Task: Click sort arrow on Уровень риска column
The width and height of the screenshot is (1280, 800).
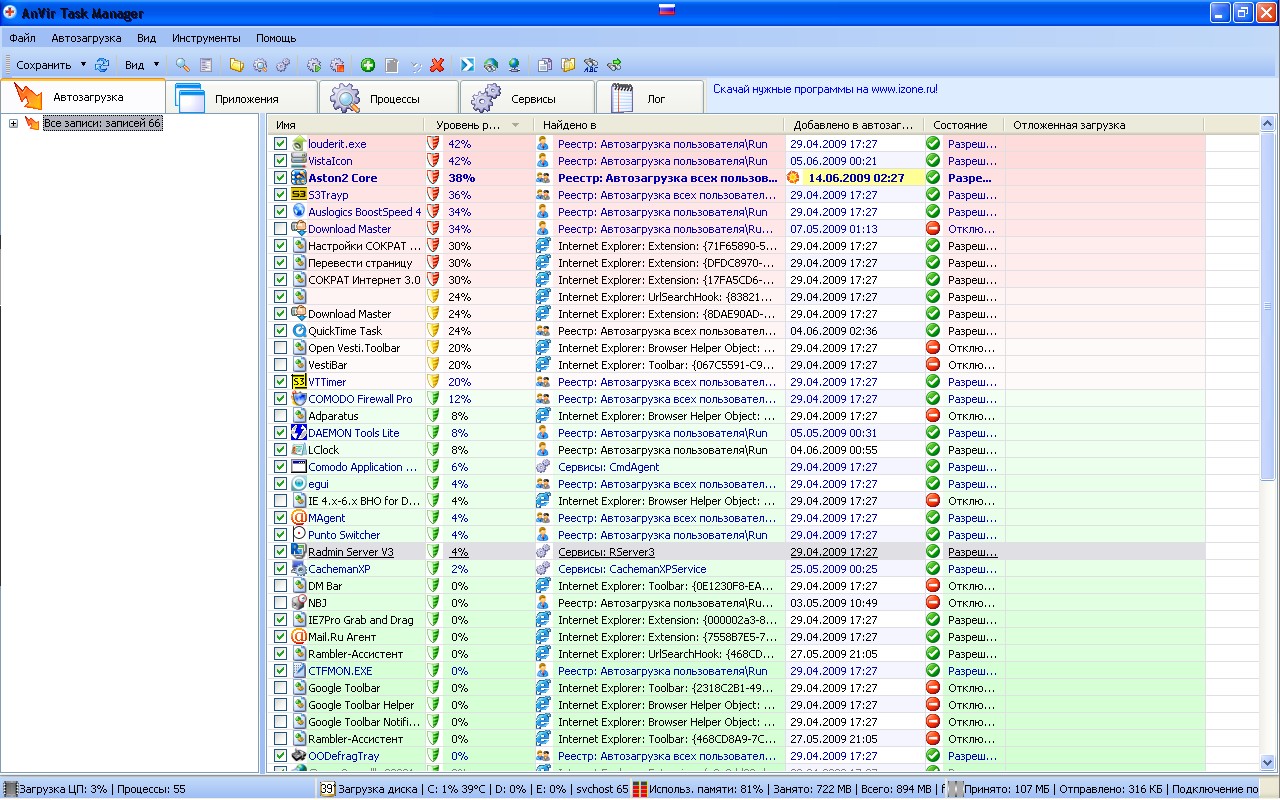Action: [x=516, y=125]
